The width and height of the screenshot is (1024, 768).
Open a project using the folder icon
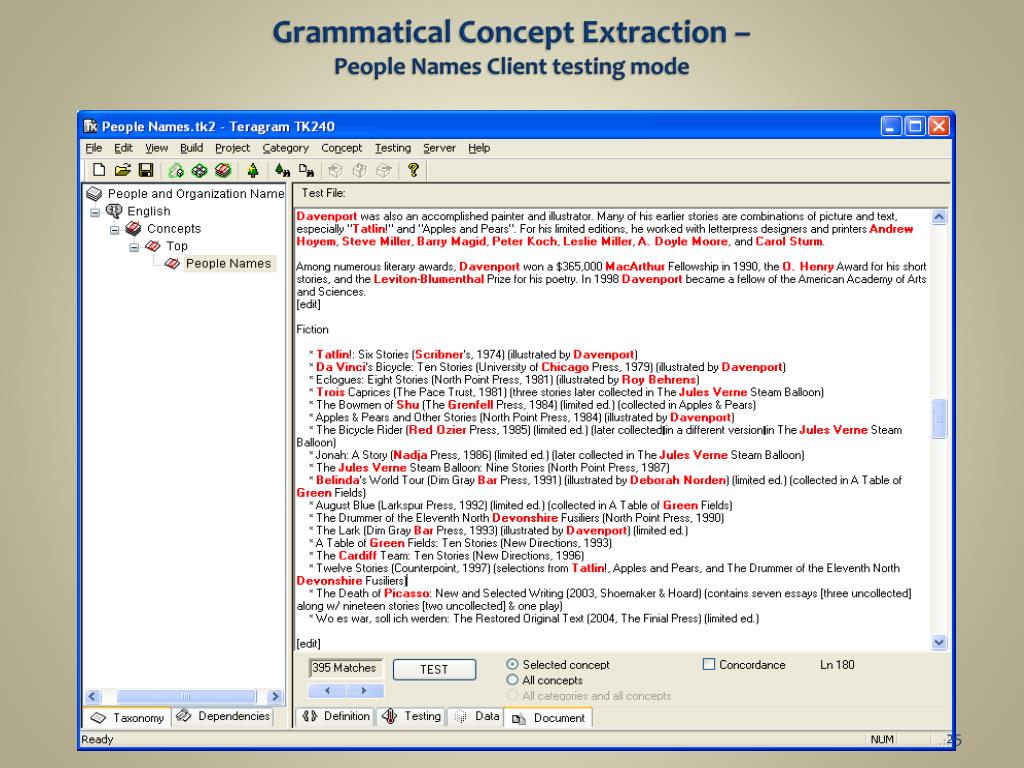tap(122, 170)
